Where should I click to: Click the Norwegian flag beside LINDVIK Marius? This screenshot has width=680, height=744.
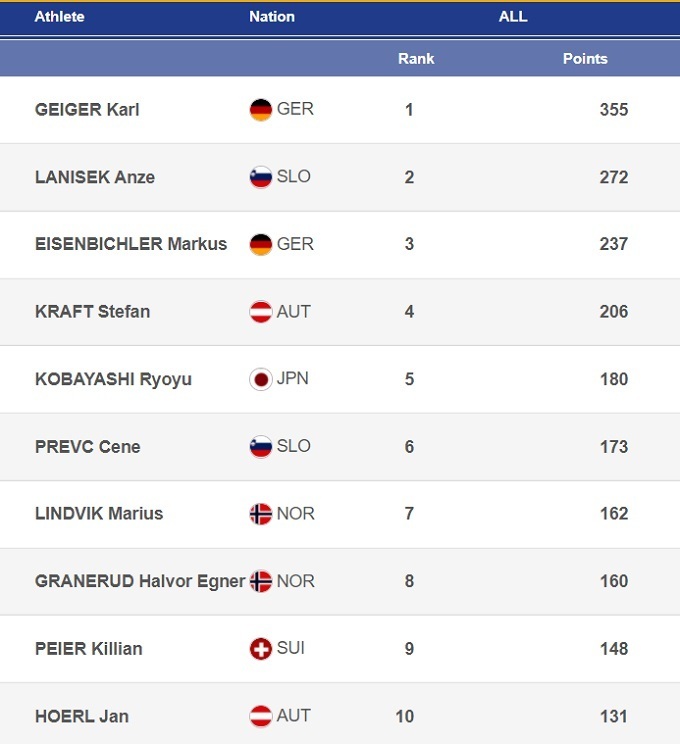pos(261,514)
